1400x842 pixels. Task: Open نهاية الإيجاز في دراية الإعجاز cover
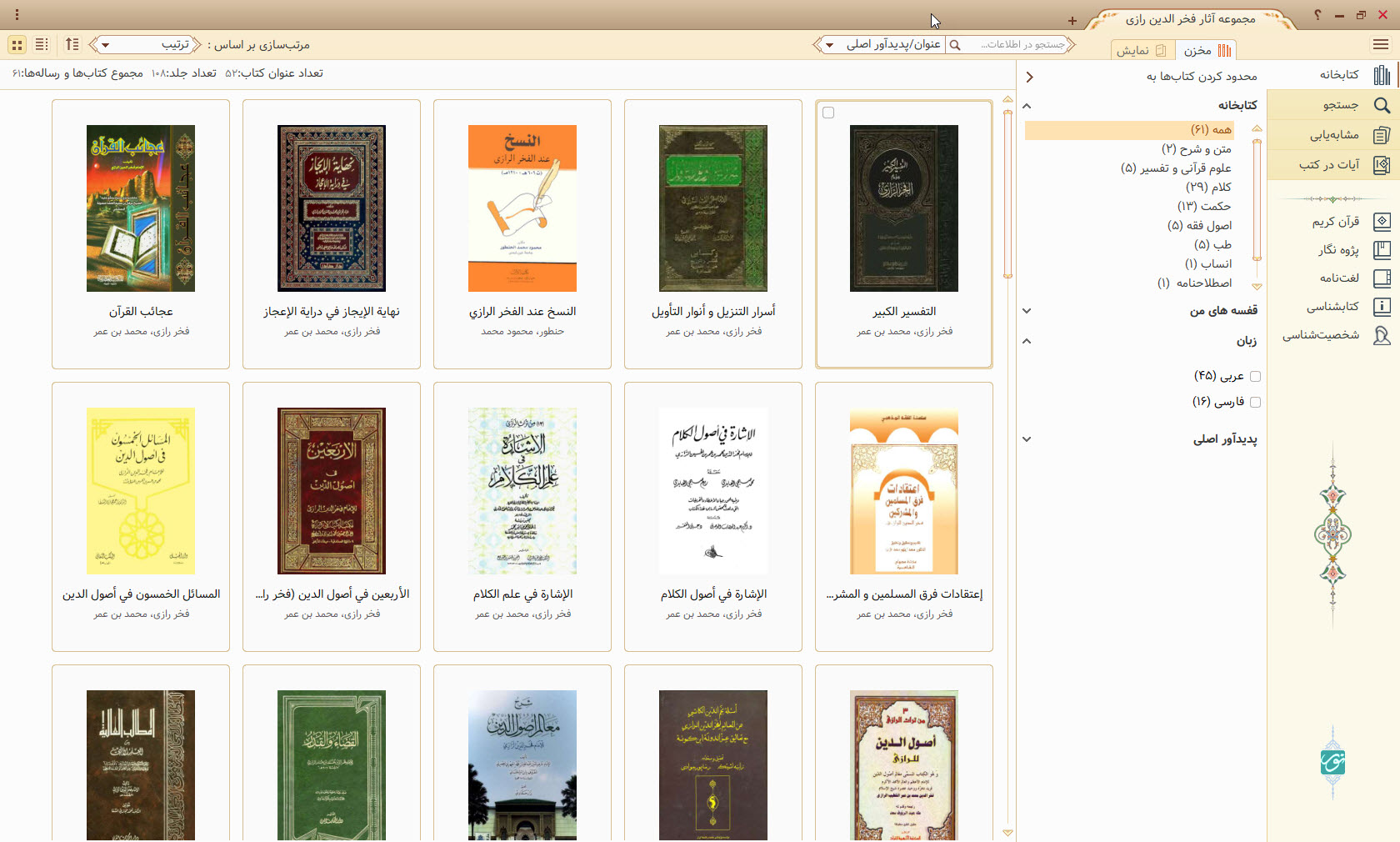click(332, 208)
